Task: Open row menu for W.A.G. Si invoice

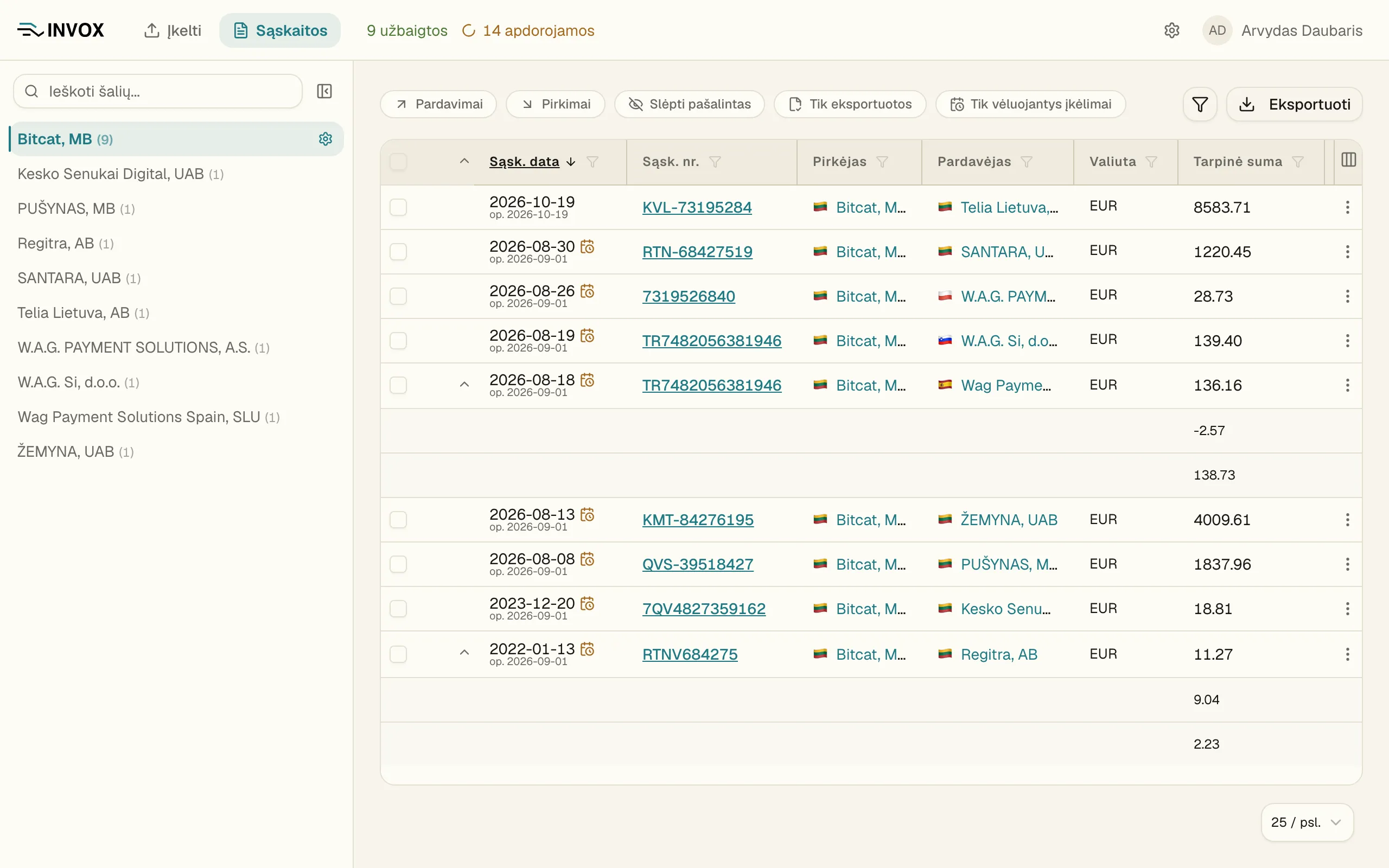Action: point(1348,341)
